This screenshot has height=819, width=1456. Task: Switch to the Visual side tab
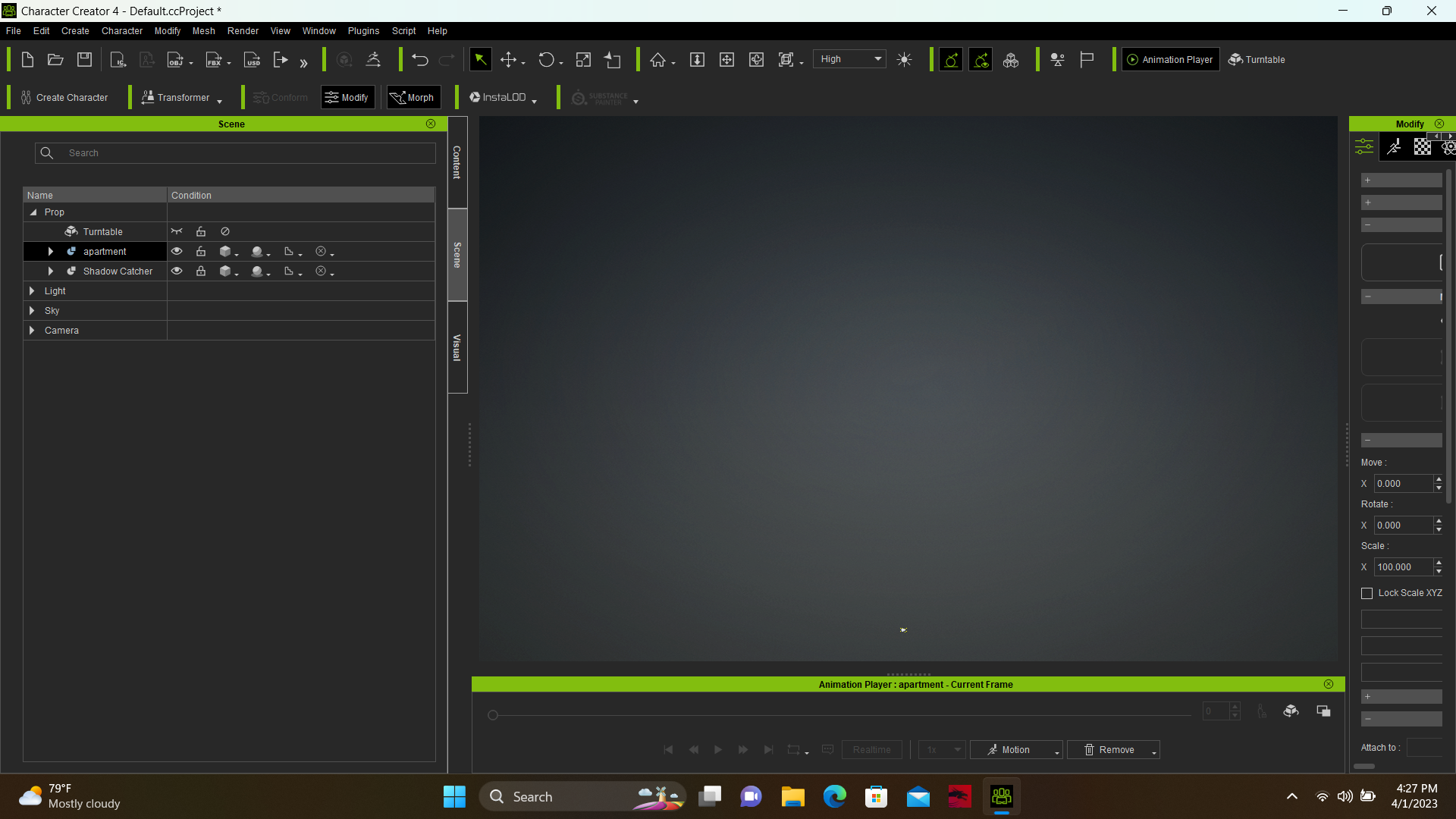coord(457,347)
